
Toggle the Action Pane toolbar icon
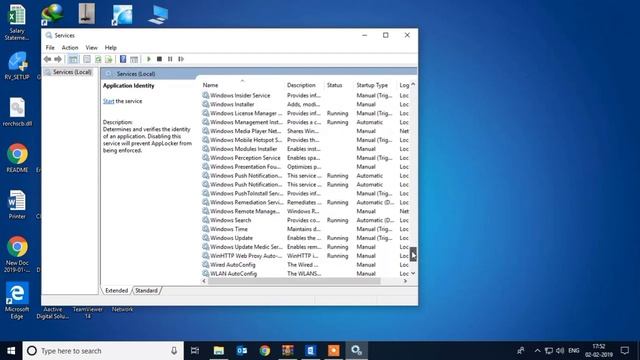click(134, 59)
